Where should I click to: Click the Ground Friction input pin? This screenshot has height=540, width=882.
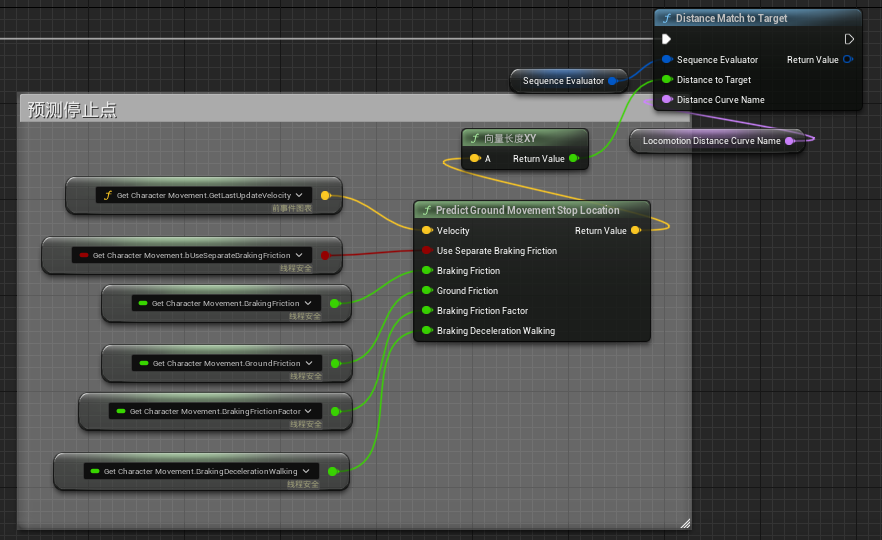click(427, 290)
